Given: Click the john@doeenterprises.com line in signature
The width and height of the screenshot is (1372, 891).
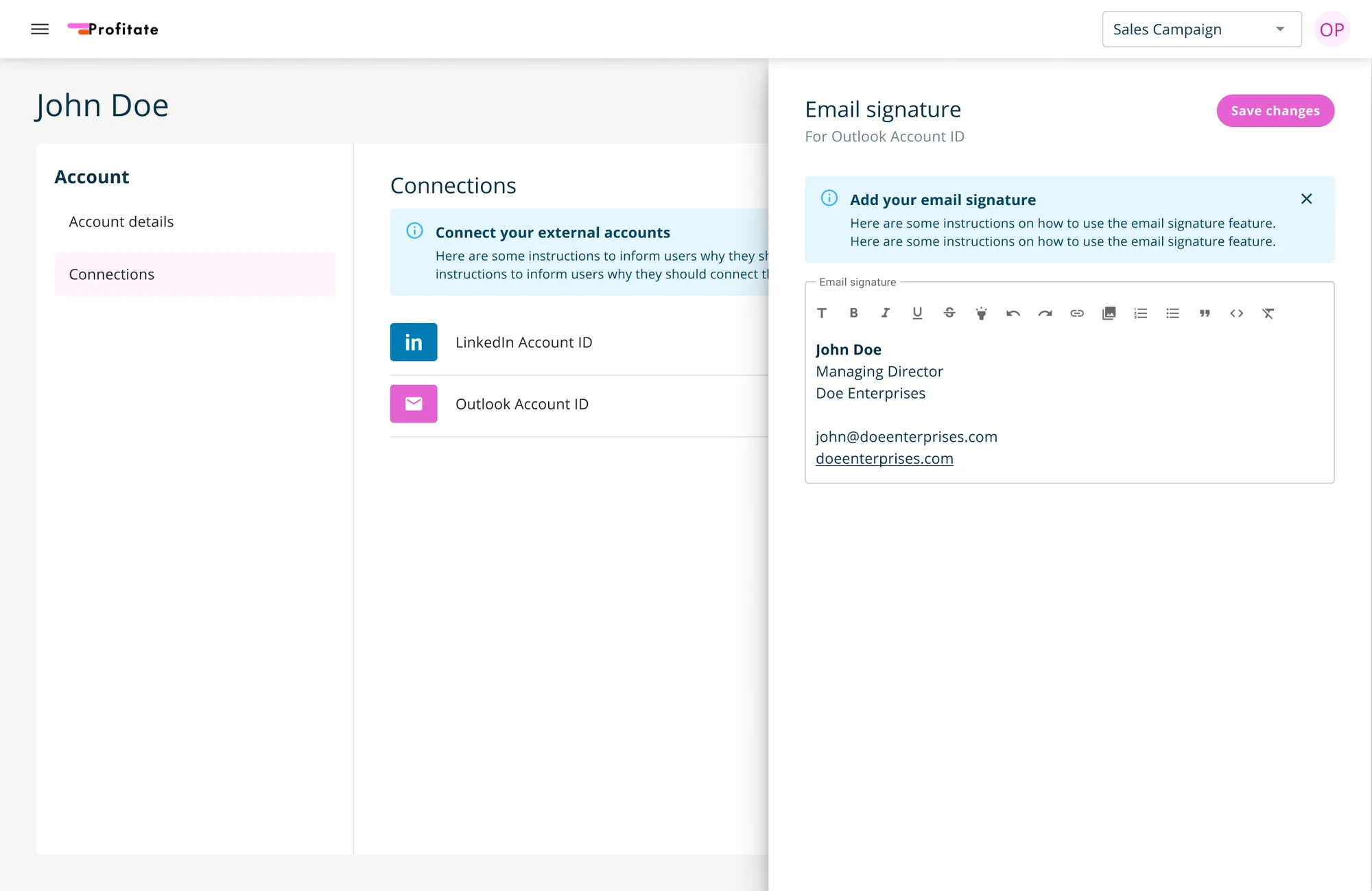Looking at the screenshot, I should click(x=906, y=437).
